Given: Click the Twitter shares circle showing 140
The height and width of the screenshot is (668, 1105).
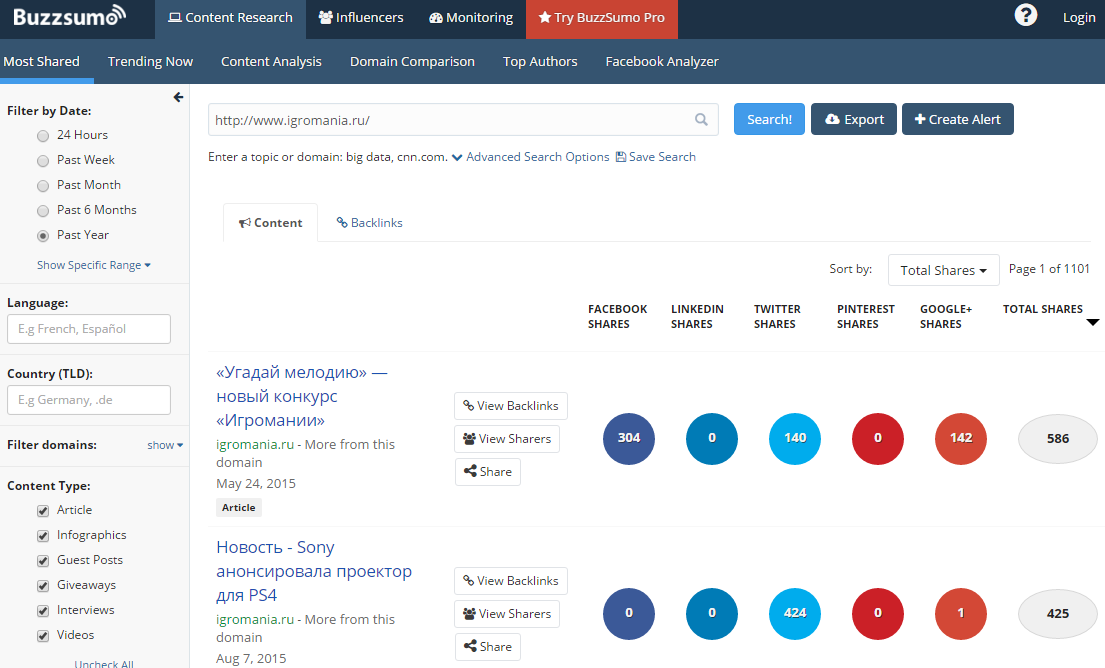Looking at the screenshot, I should pos(795,438).
